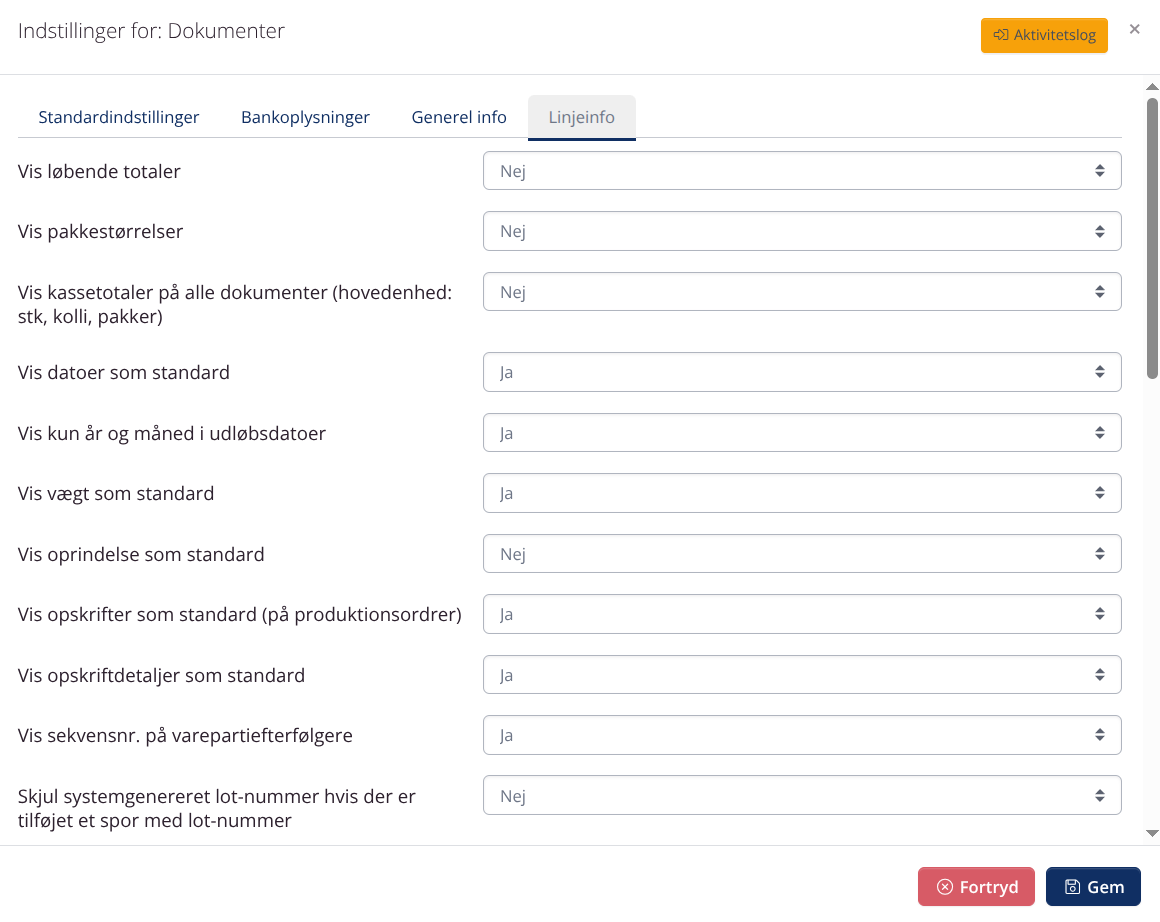Open the udløbsdatoer year-month dropdown
Viewport: 1160px width, 922px height.
pos(801,432)
